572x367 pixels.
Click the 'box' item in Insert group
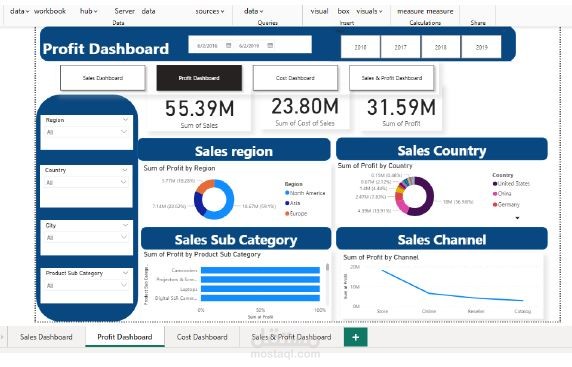point(343,11)
